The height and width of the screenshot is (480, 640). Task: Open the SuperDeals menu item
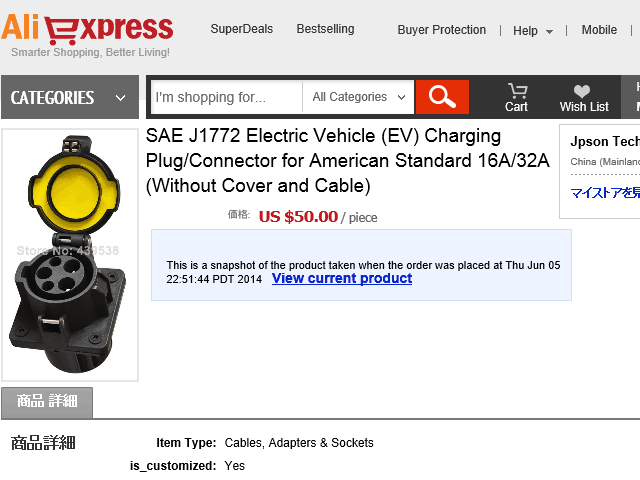pyautogui.click(x=241, y=29)
